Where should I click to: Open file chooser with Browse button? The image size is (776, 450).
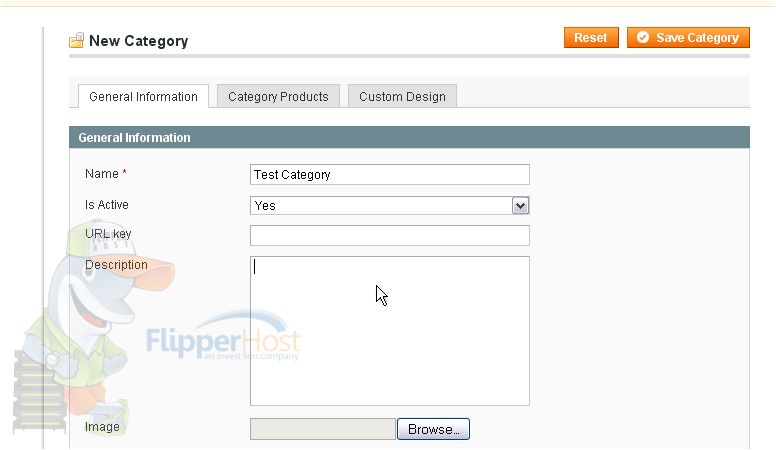[434, 429]
